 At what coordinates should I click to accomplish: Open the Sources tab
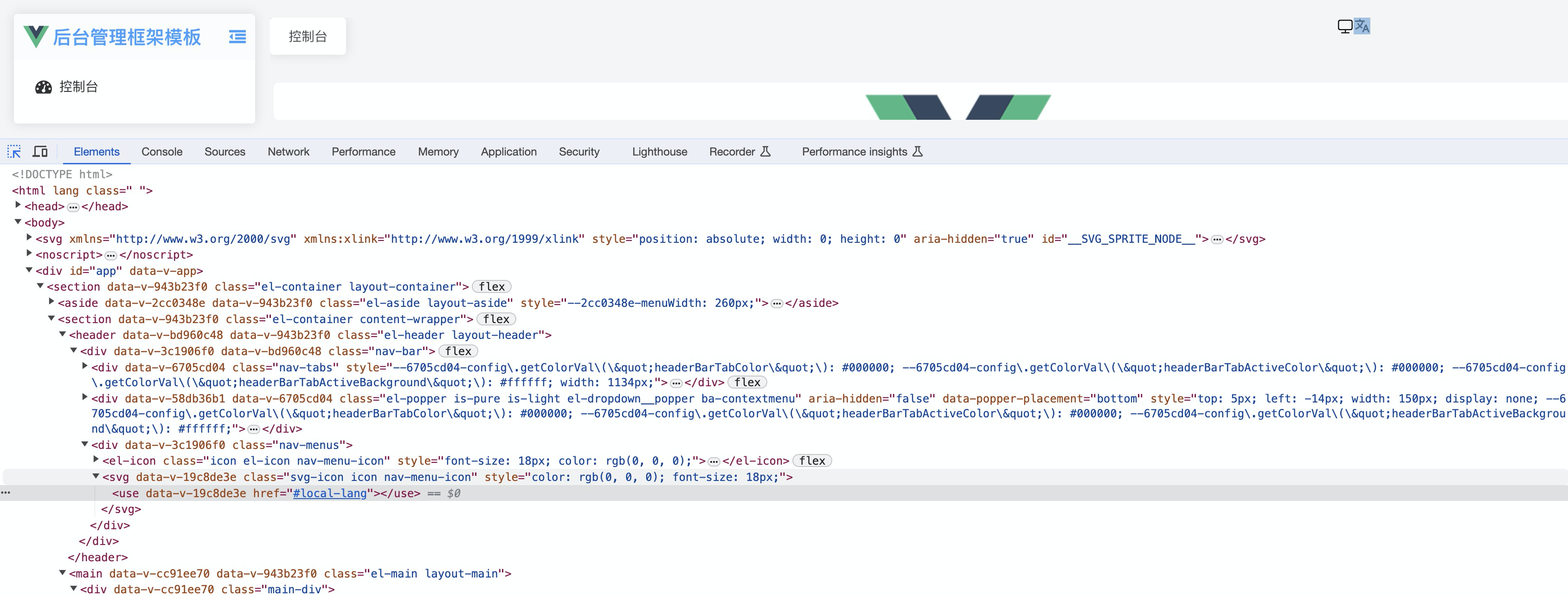(225, 152)
